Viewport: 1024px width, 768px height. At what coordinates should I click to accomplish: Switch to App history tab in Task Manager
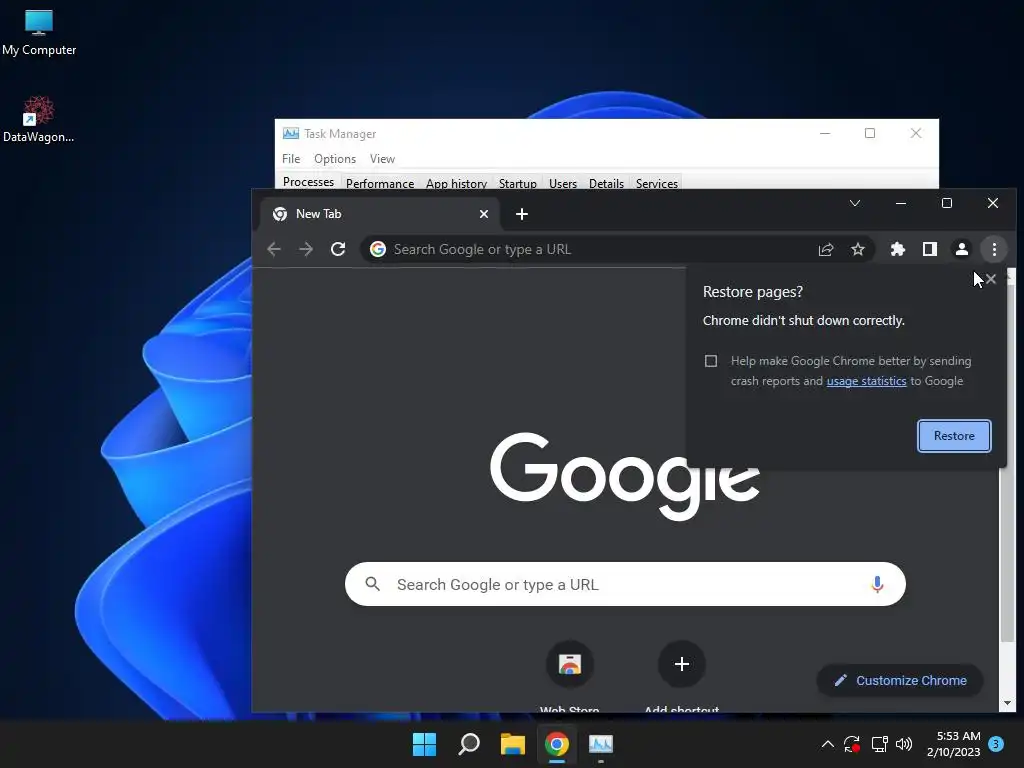click(x=456, y=183)
